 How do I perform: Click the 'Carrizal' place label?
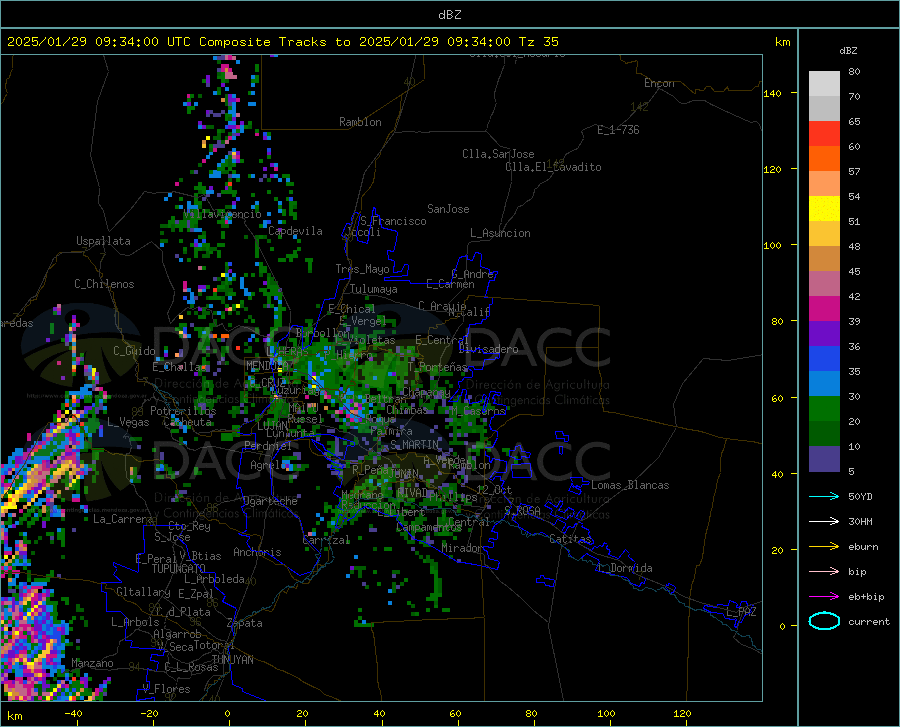[326, 540]
